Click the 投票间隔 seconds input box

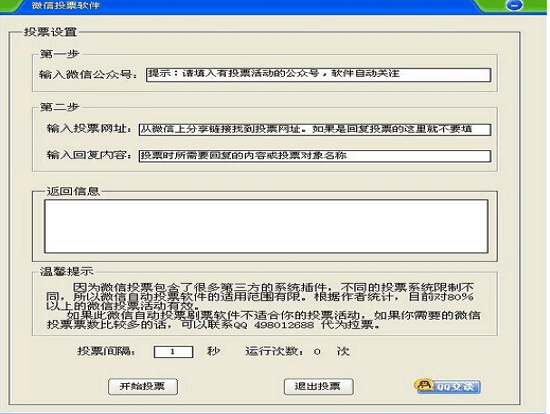pos(173,352)
